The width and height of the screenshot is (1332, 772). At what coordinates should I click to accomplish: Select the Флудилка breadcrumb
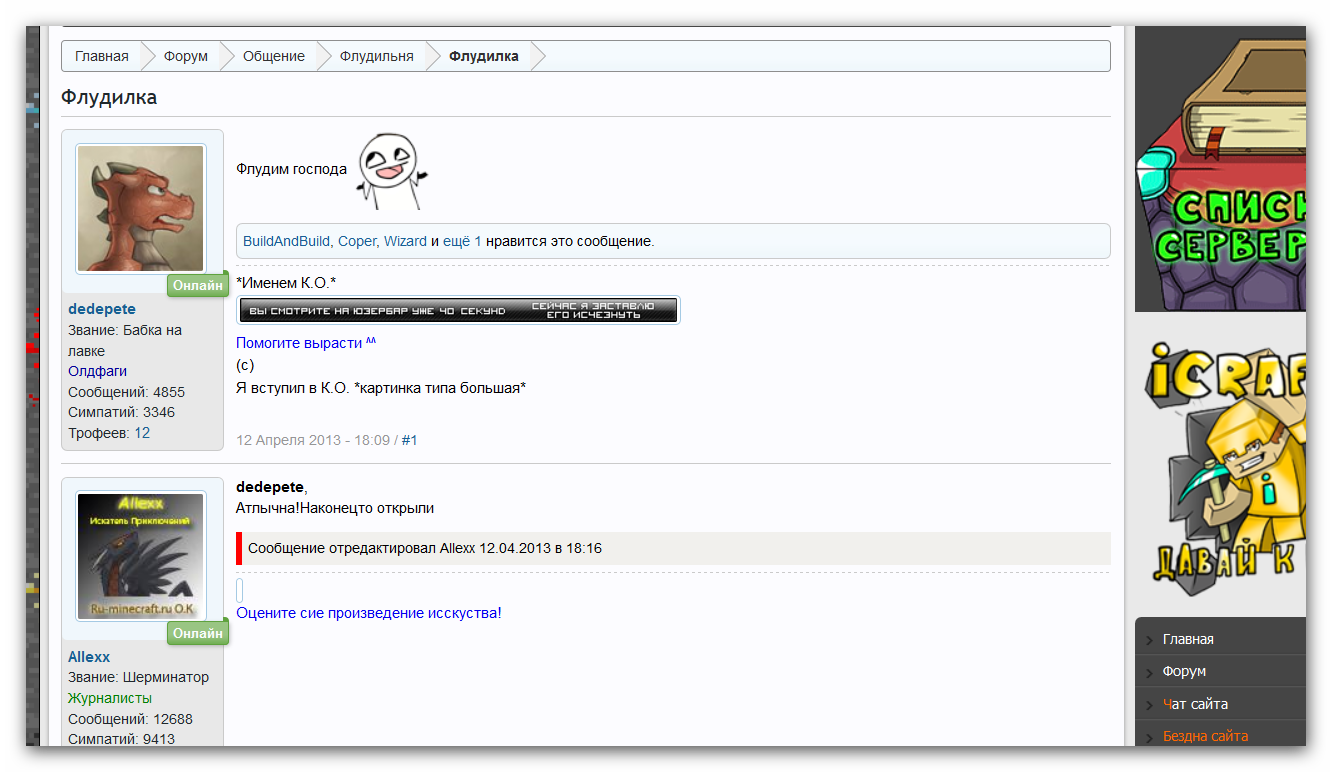[484, 56]
